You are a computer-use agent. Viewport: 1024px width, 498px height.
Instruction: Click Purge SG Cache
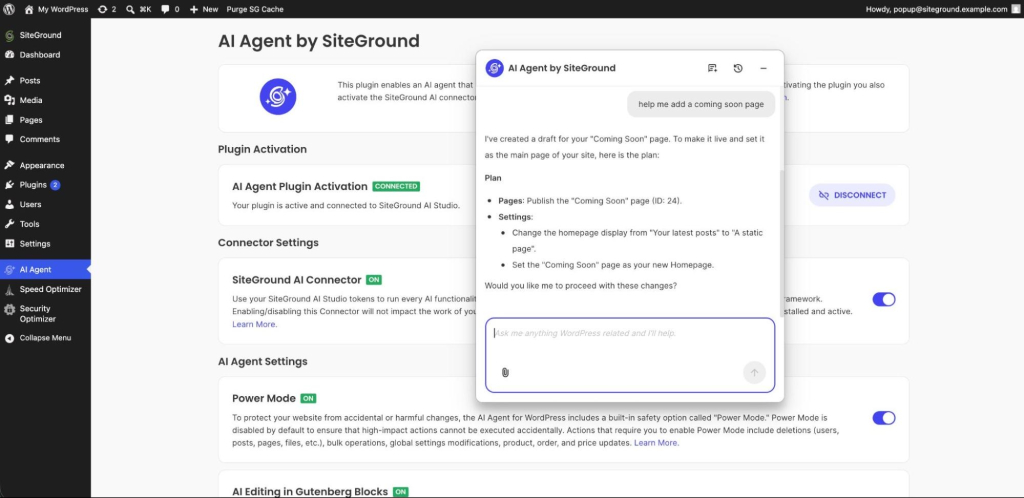point(255,9)
